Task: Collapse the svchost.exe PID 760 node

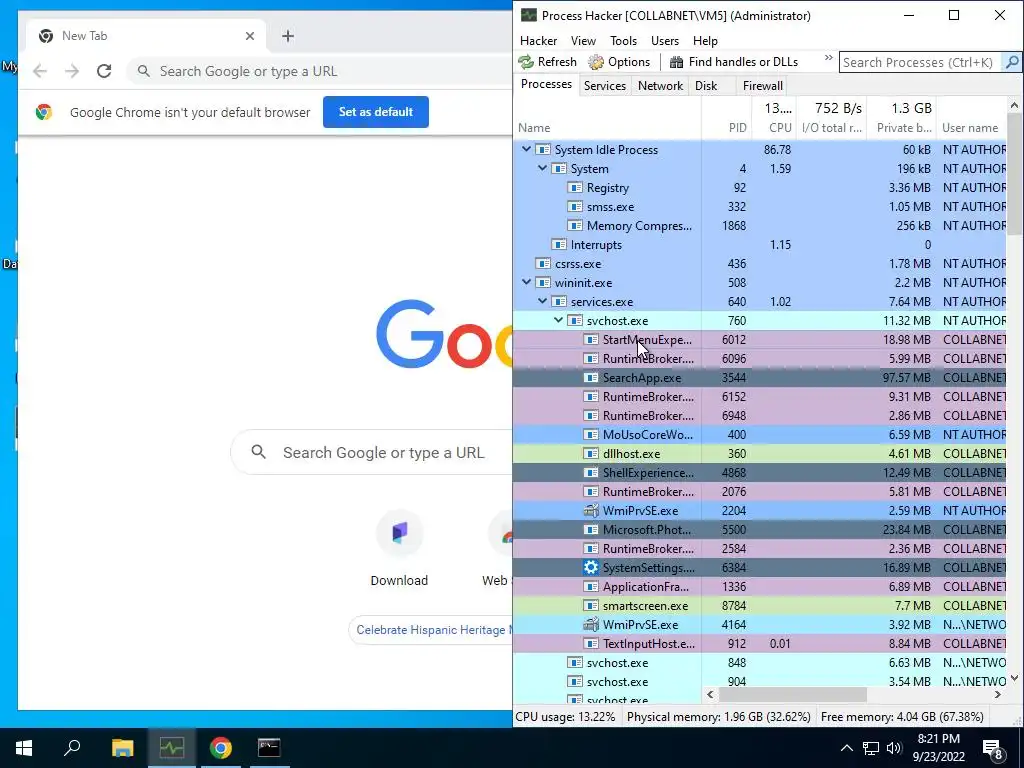Action: coord(558,321)
